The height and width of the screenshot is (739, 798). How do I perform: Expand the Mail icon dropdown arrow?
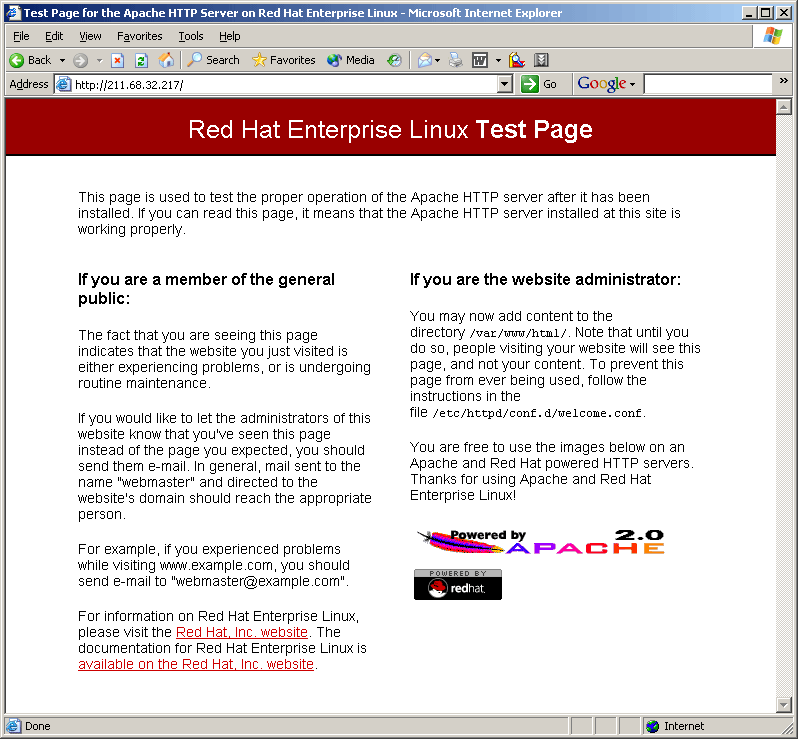[x=437, y=61]
